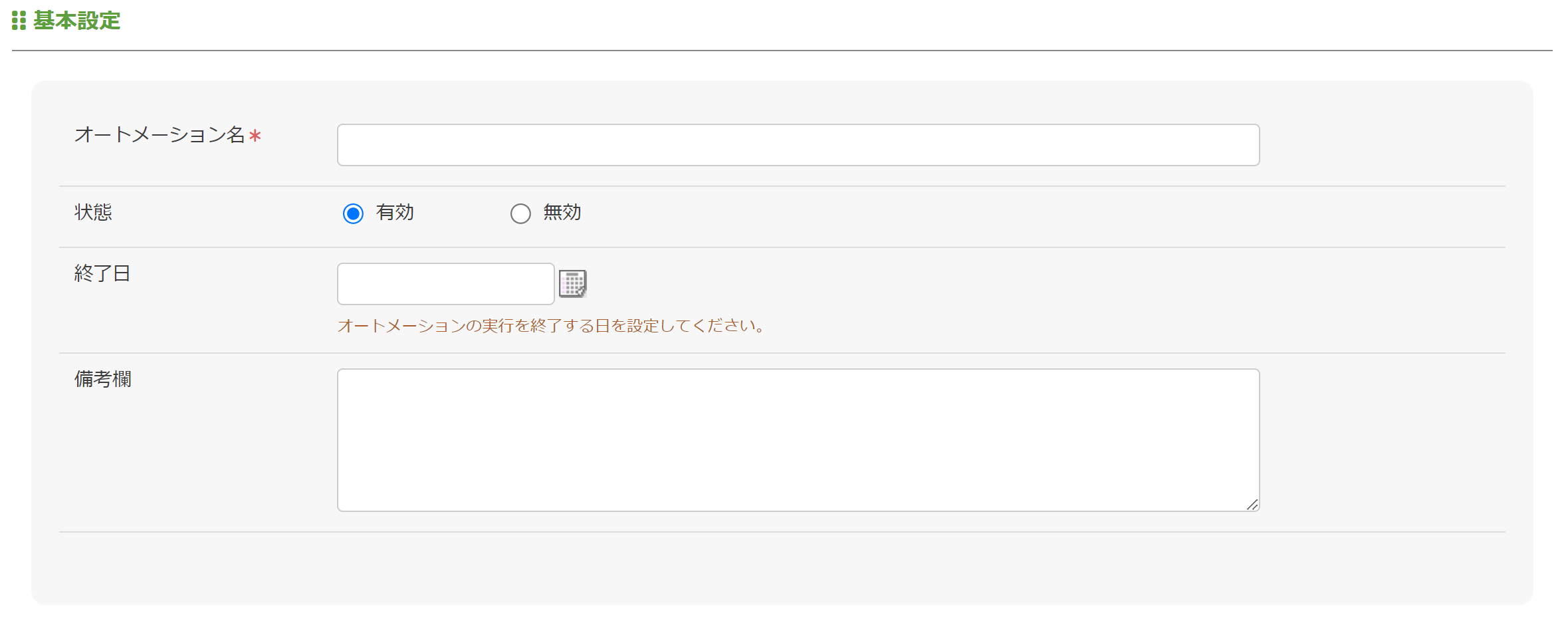Enable the 有効 option under 状態
Screen dimensions: 1568x631
pos(353,213)
